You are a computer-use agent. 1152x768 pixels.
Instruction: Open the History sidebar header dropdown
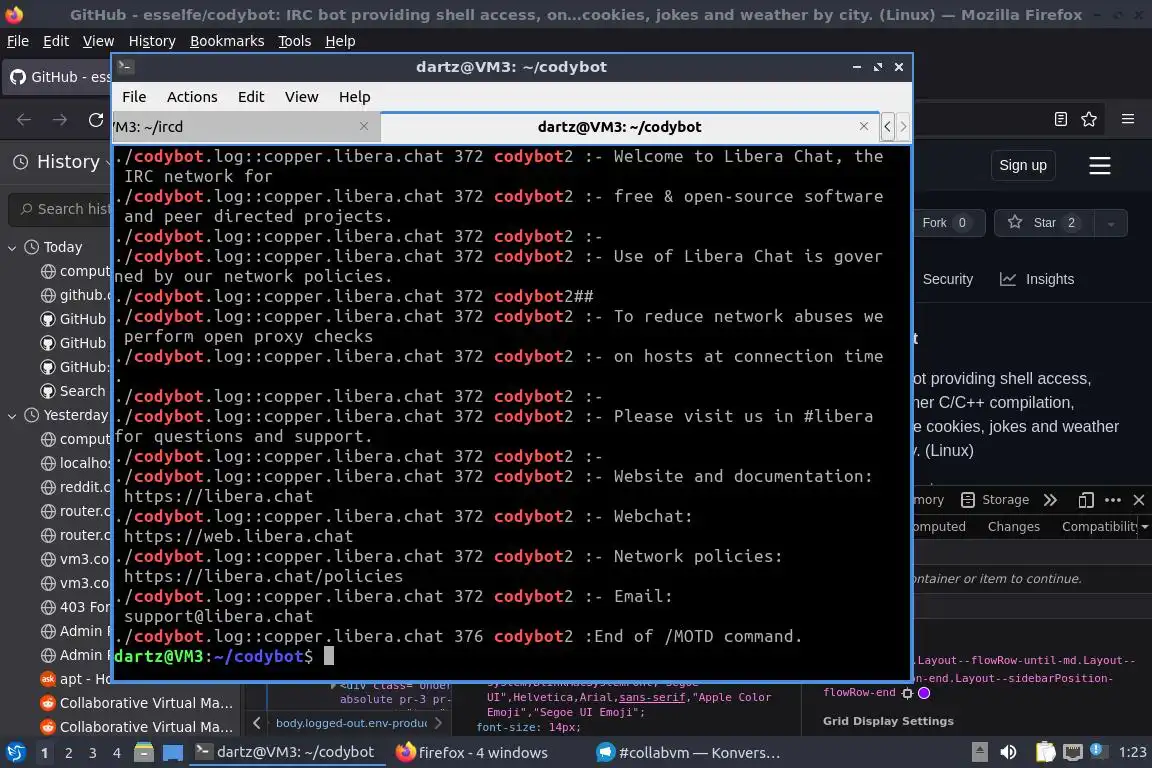(61, 162)
